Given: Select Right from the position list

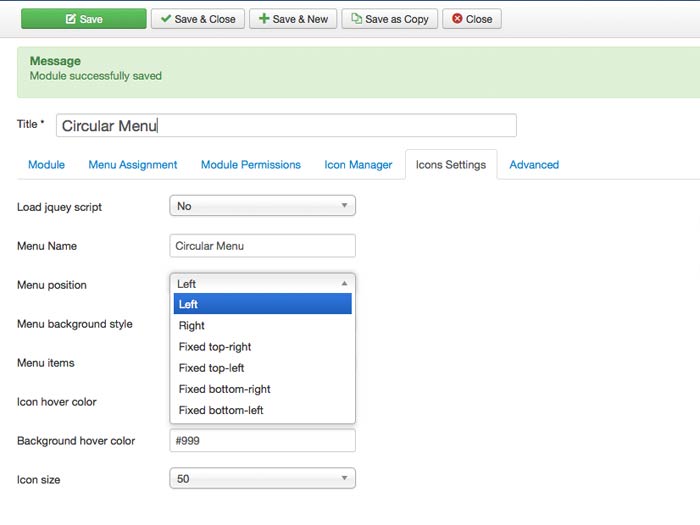Looking at the screenshot, I should click(x=192, y=326).
